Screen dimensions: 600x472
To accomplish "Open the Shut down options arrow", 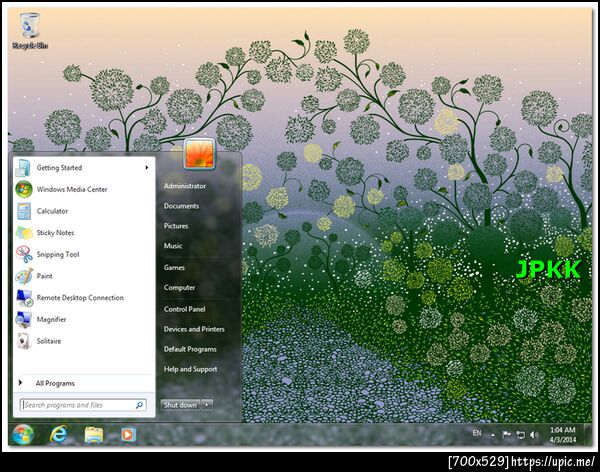I will click(x=207, y=405).
